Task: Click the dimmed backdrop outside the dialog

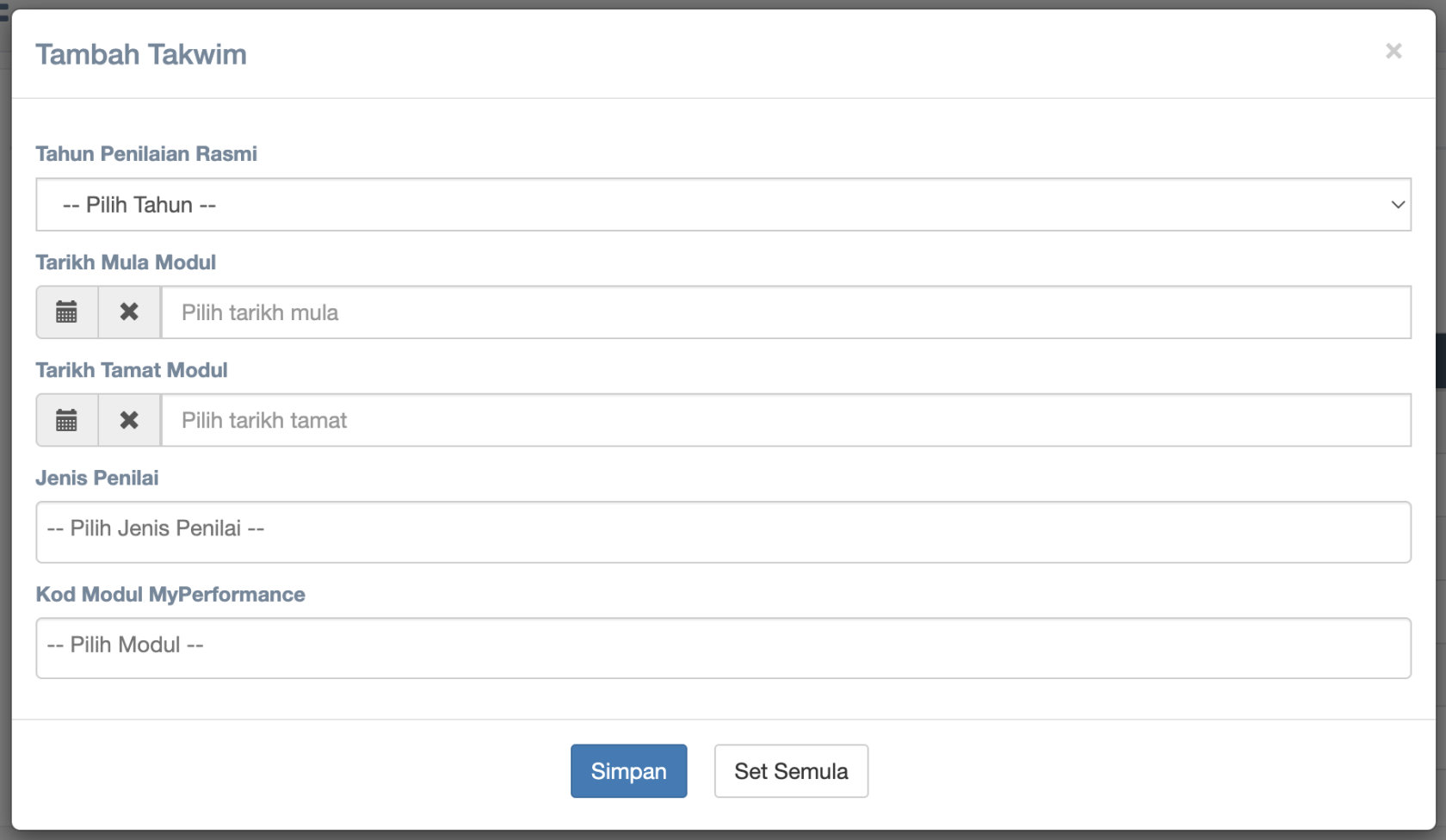Action: [x=1441, y=516]
